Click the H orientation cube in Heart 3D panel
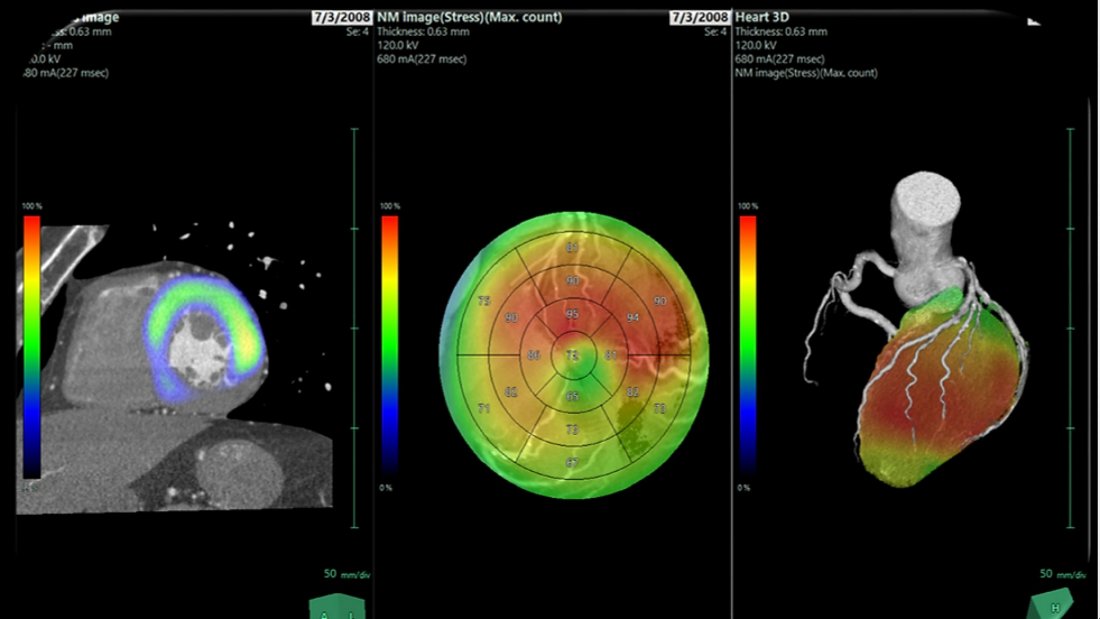The width and height of the screenshot is (1100, 619). [1050, 604]
